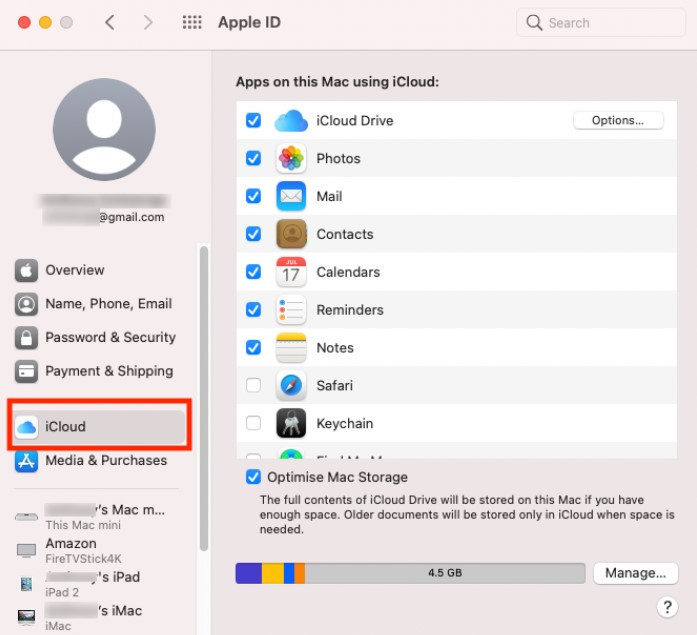Click the 'Apps on this Mac using iCloud' heading
The image size is (697, 635).
(337, 82)
